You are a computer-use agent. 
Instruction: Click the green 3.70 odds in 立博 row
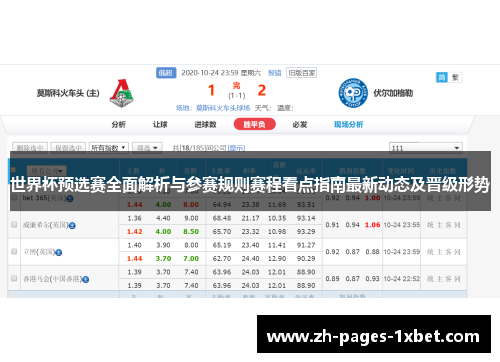pos(163,259)
